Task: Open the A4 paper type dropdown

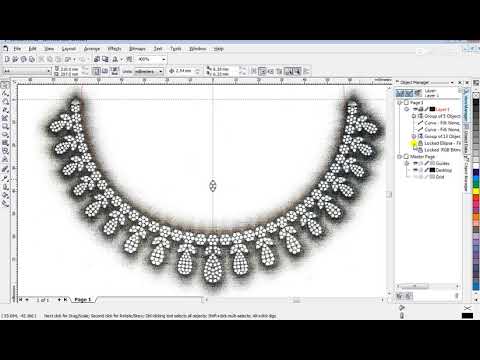Action: pyautogui.click(x=48, y=71)
